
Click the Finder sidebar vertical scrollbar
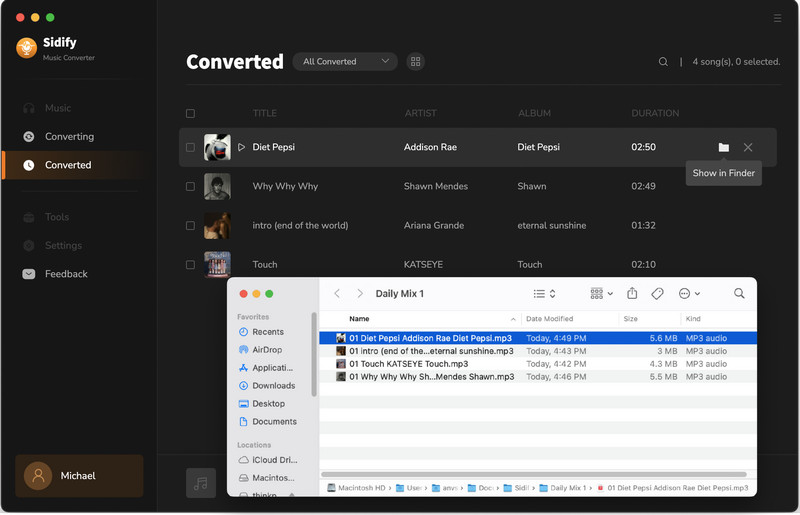click(314, 354)
